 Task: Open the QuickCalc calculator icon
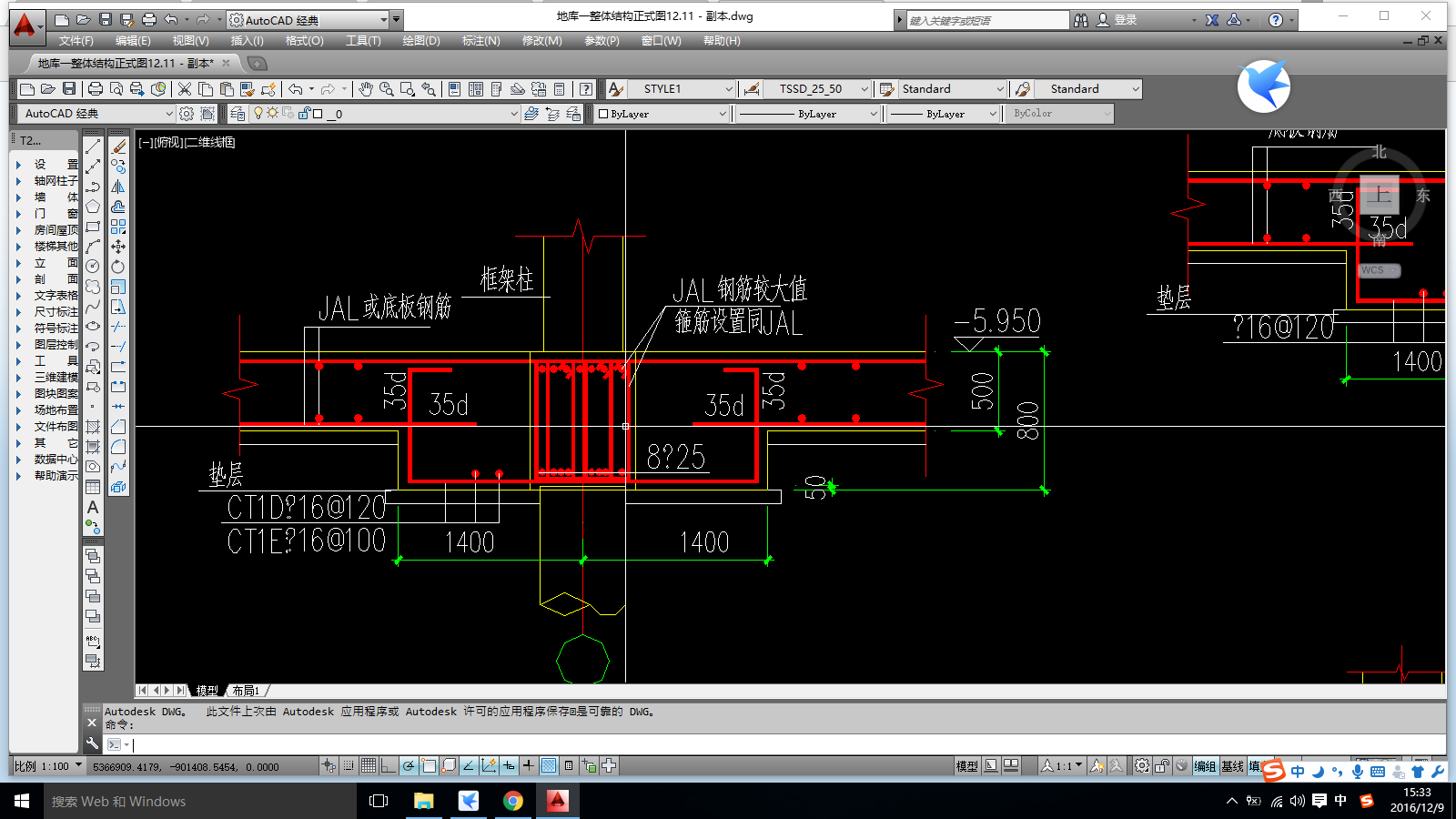[560, 89]
